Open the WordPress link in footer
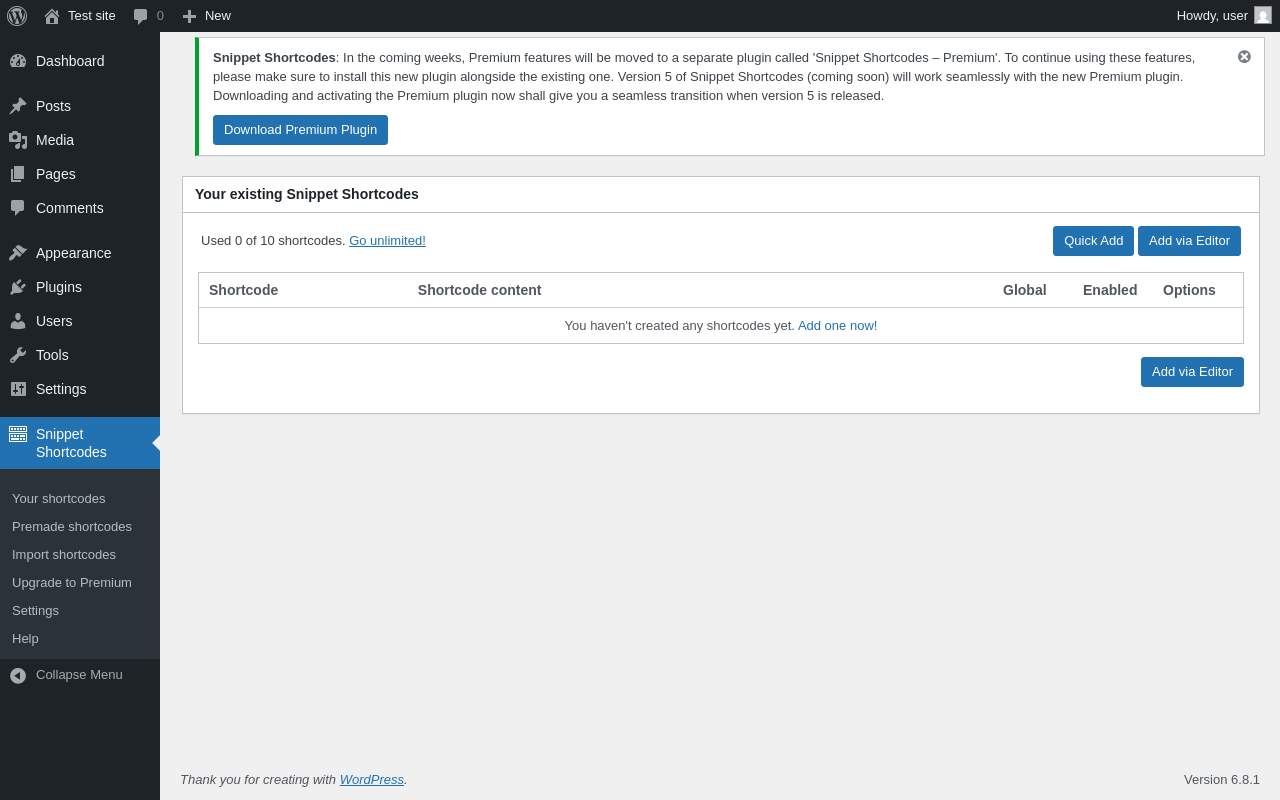 pos(372,780)
